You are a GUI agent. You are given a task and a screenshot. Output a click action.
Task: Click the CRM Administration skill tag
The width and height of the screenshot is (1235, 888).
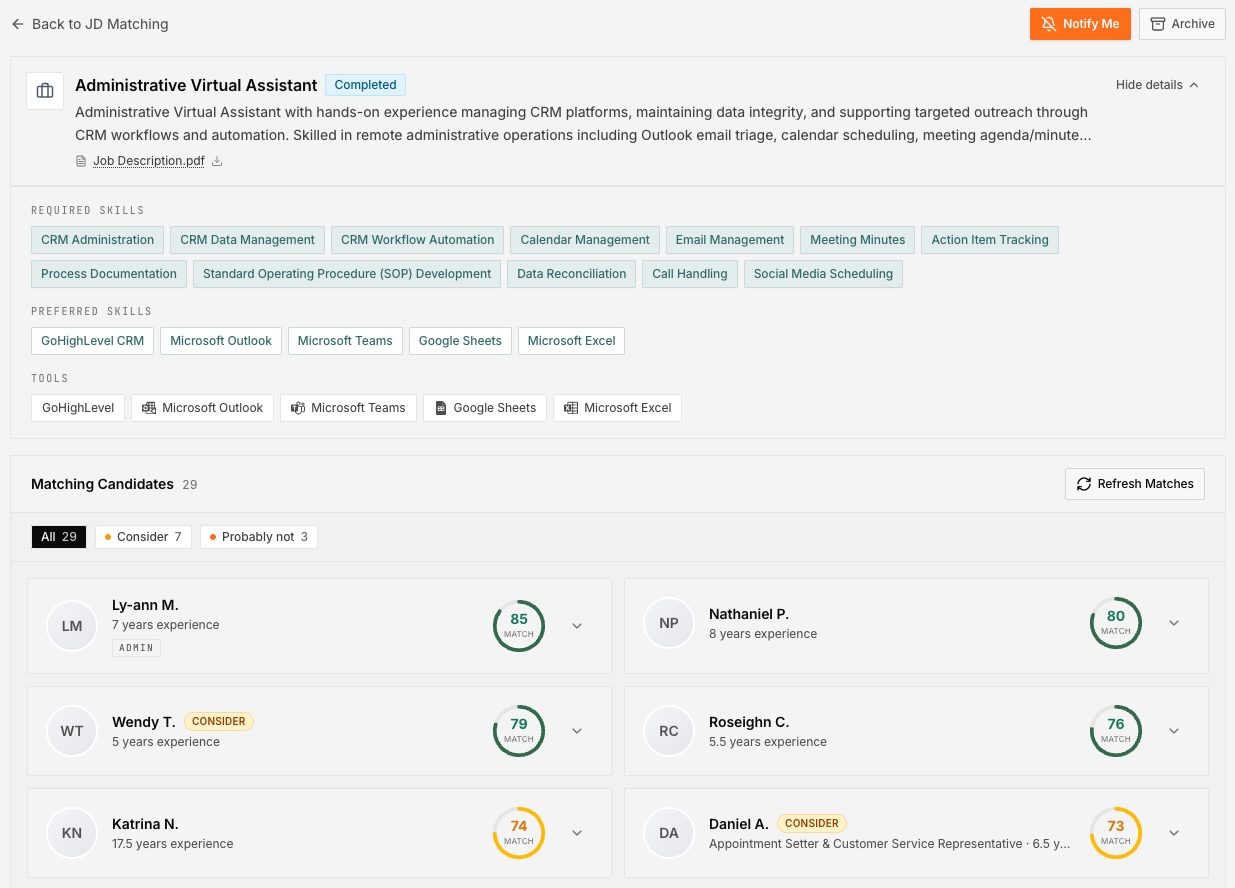(98, 240)
